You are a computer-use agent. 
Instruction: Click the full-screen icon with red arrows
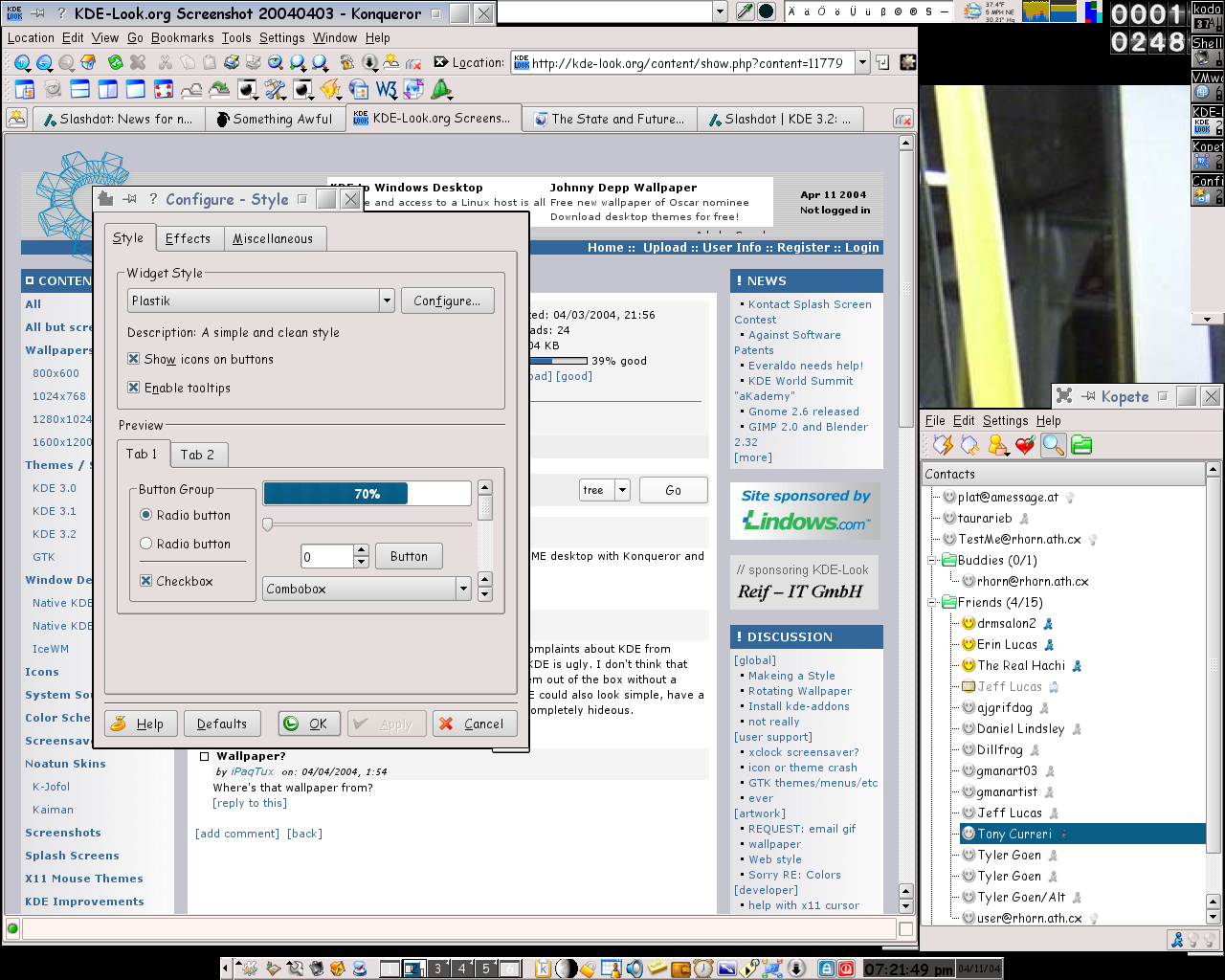164,89
